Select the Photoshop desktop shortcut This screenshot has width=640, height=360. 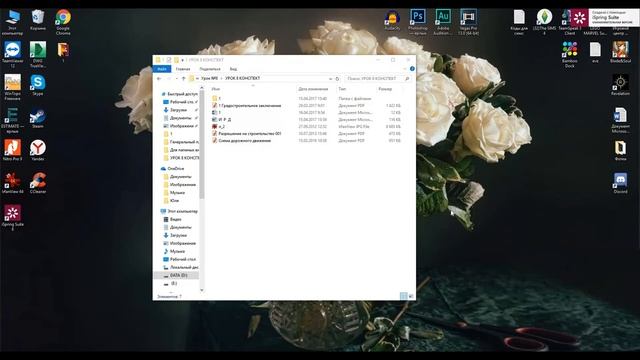(418, 22)
